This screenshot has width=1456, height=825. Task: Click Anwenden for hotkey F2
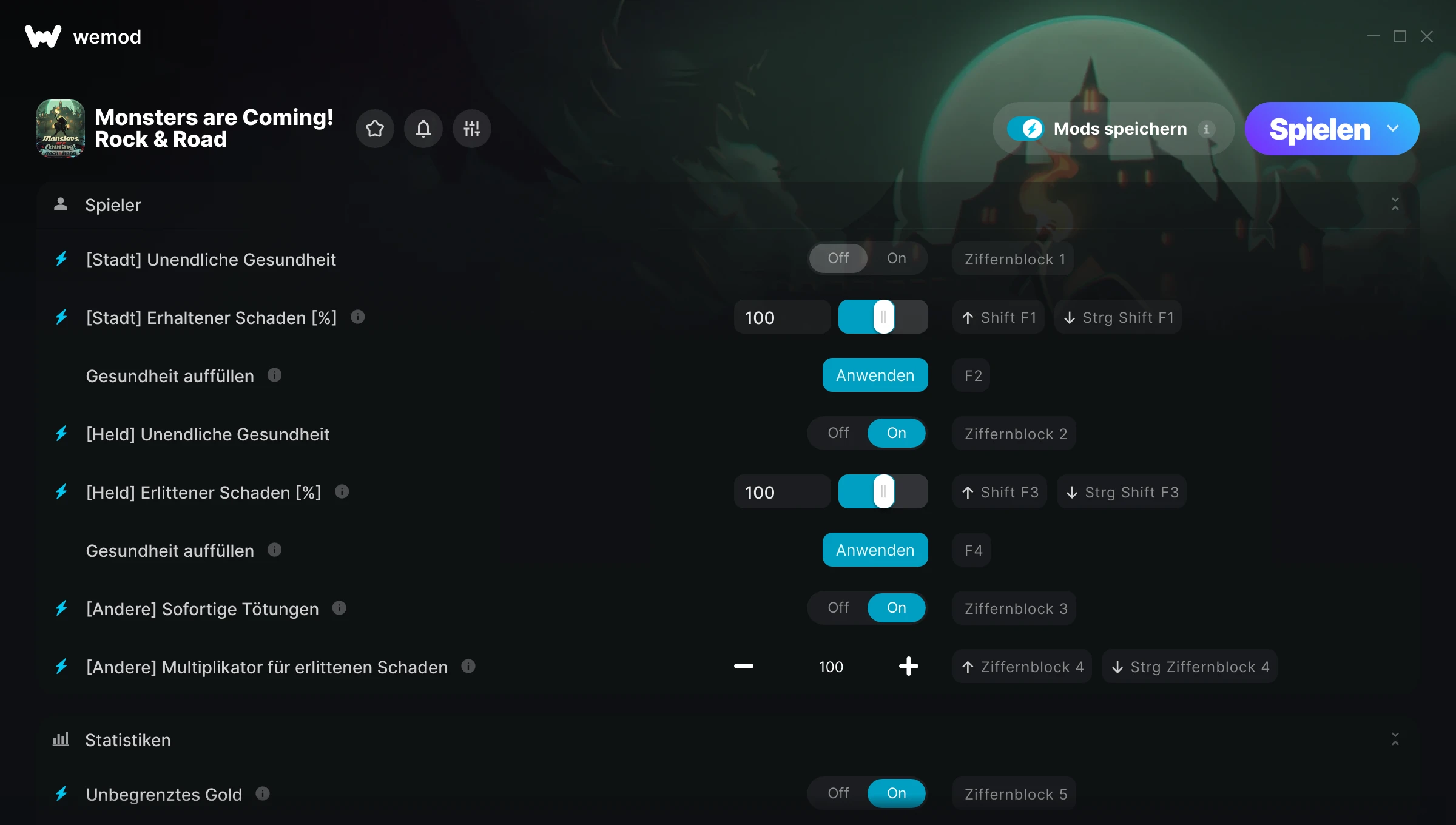click(875, 375)
